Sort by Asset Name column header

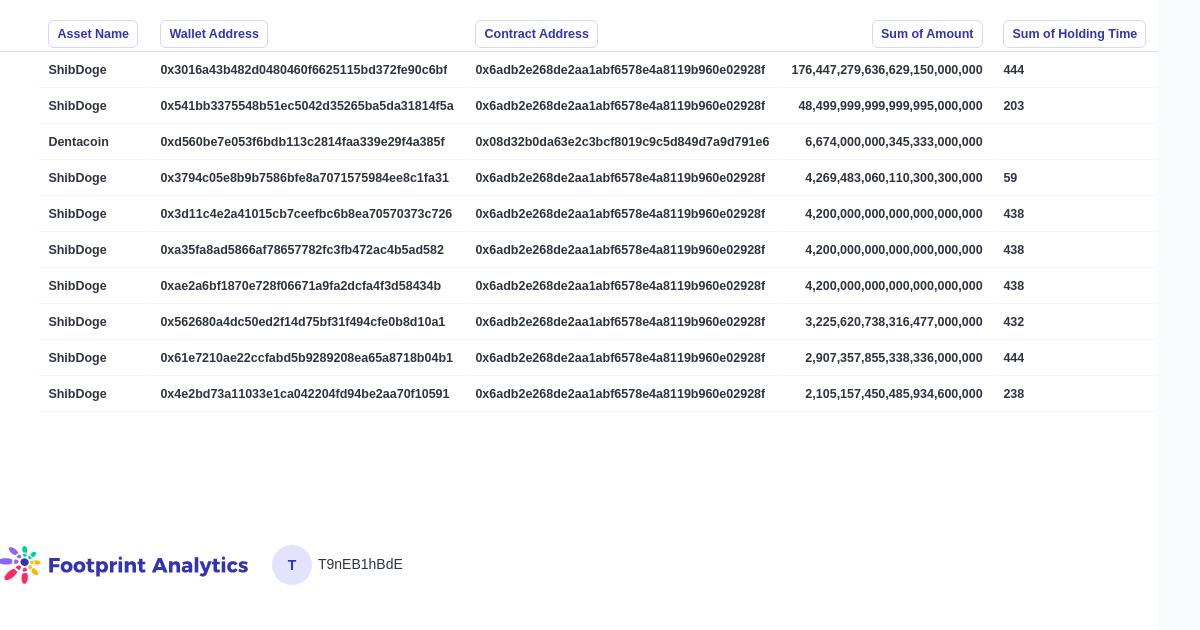[93, 34]
